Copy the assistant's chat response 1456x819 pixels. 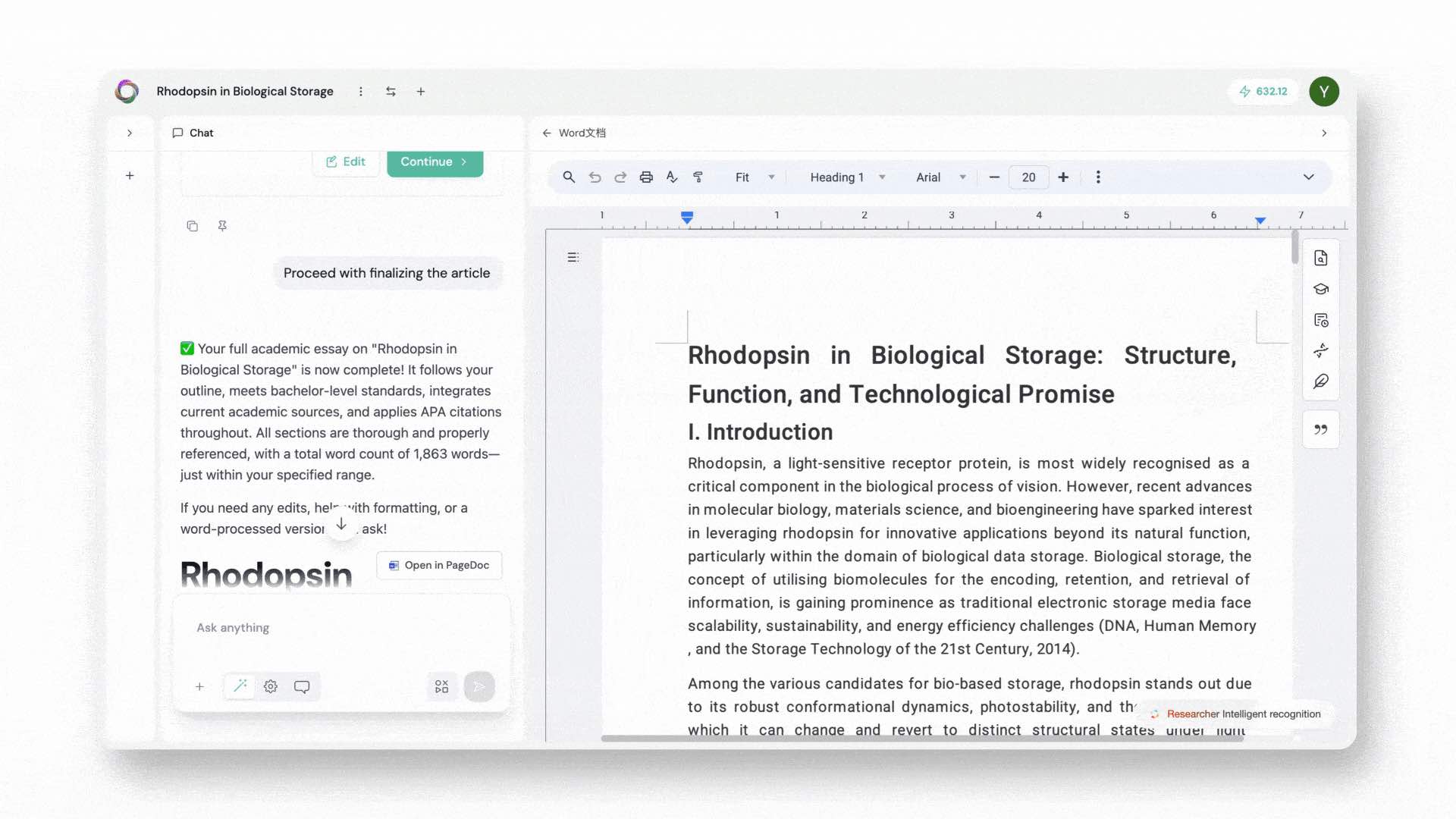192,226
